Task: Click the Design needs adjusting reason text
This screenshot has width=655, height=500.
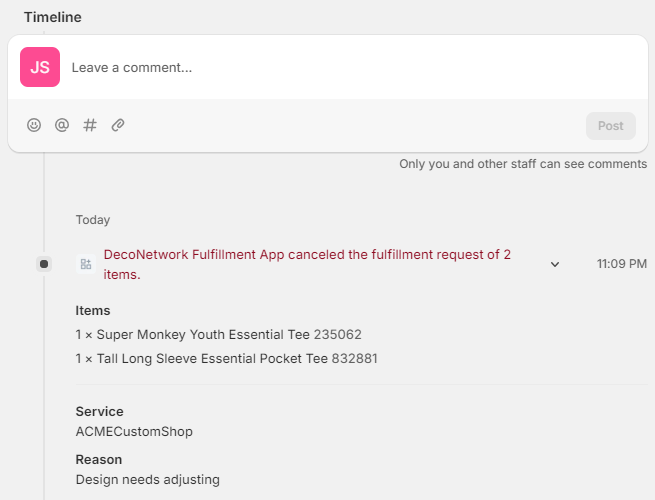Action: 147,480
